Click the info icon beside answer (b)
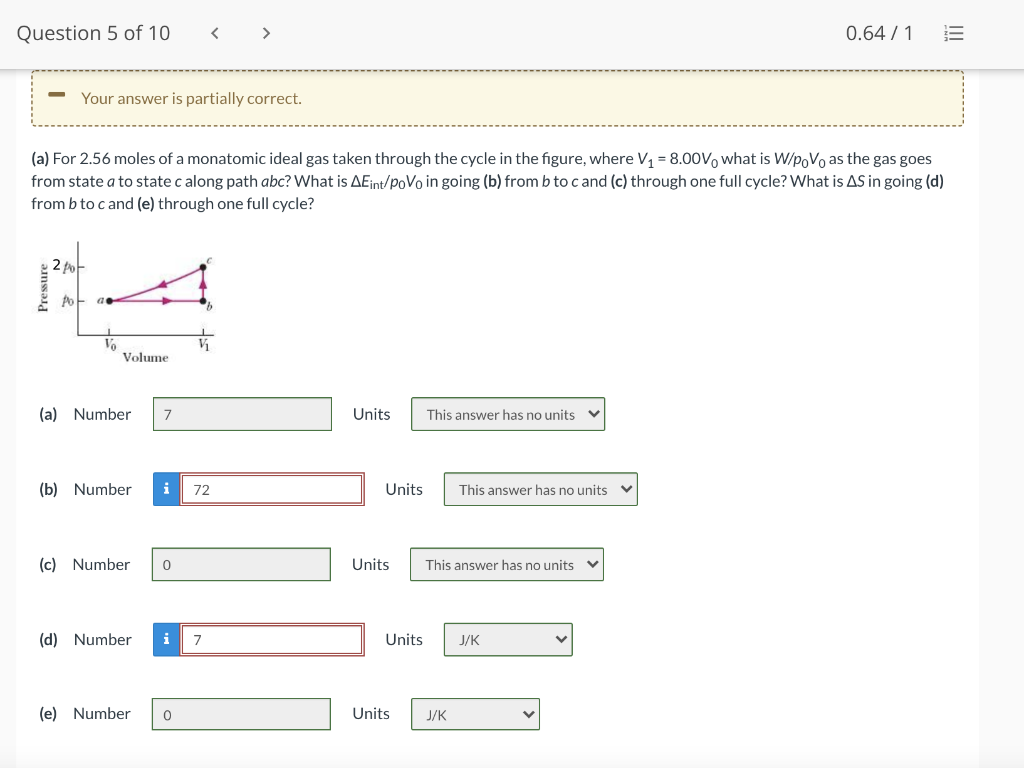Viewport: 1024px width, 768px height. point(166,489)
